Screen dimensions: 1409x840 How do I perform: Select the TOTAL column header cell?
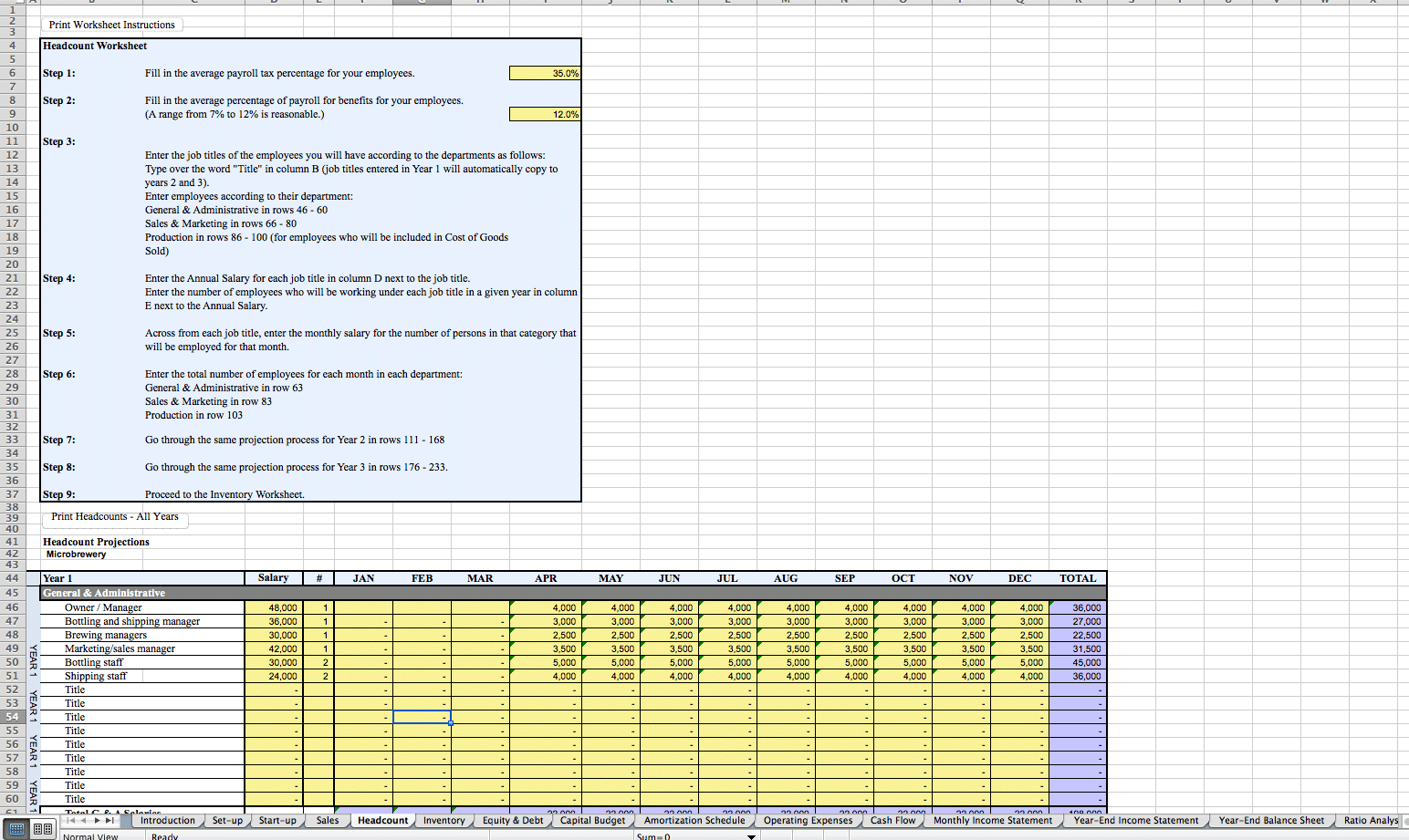(1078, 578)
